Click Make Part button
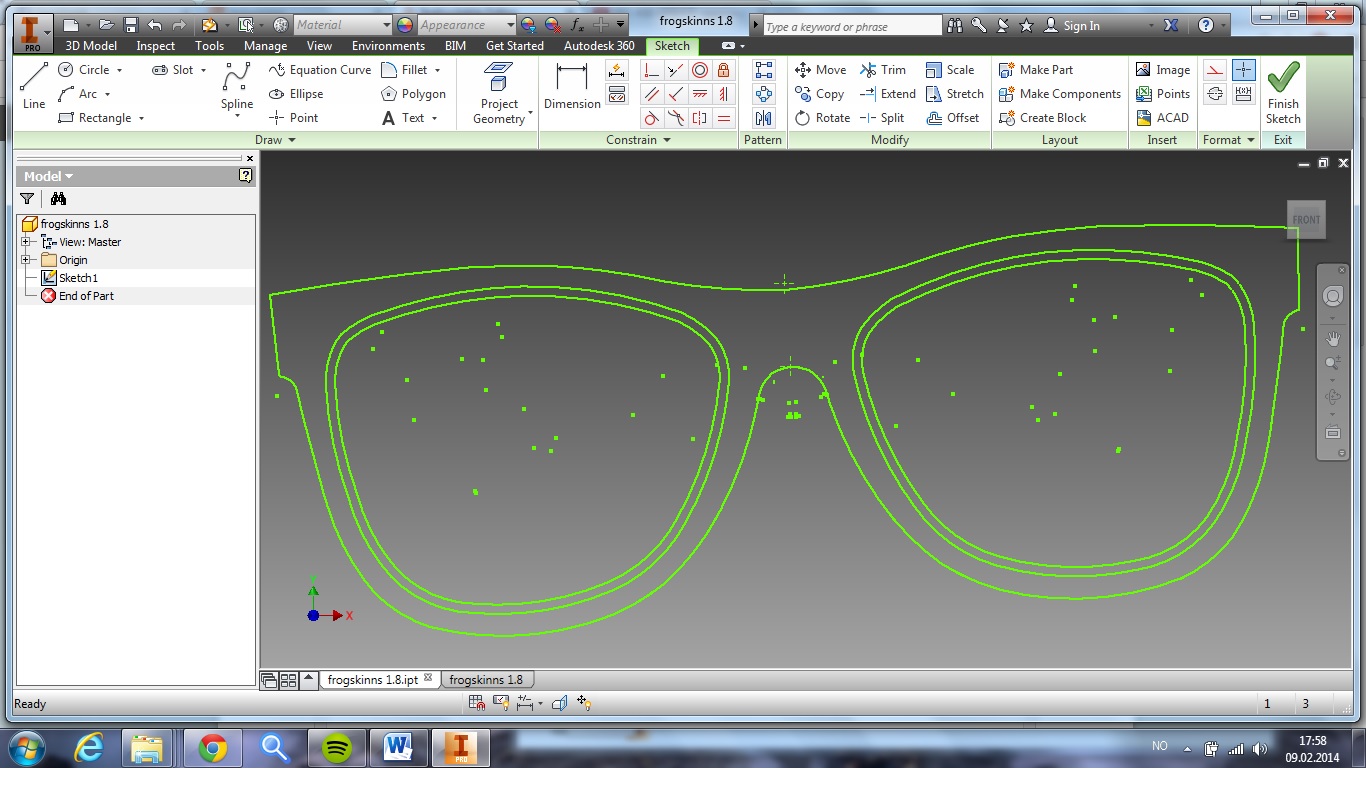This screenshot has width=1366, height=792. tap(1036, 70)
